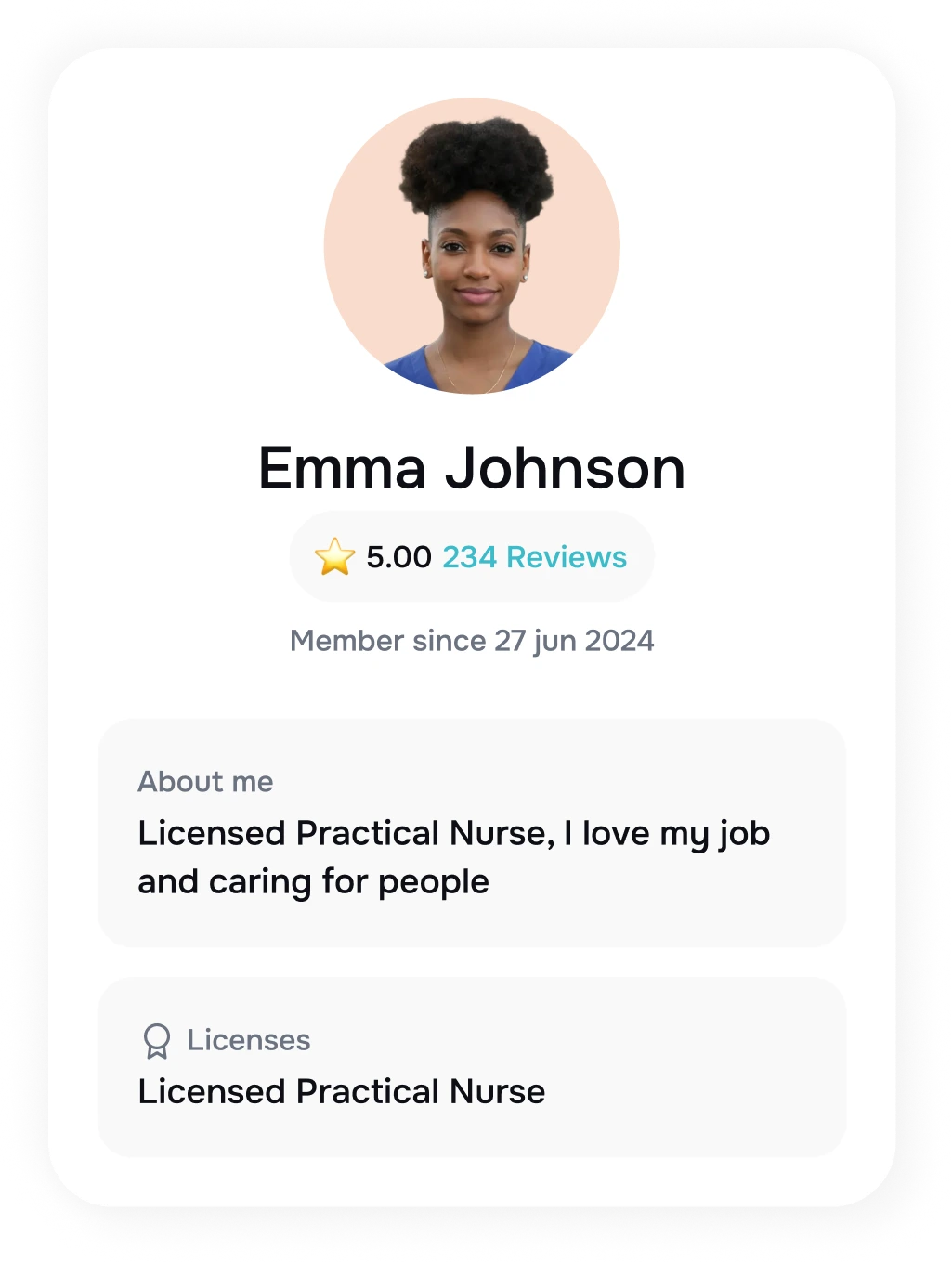
Task: Open the 234 Reviews link
Action: click(x=534, y=557)
